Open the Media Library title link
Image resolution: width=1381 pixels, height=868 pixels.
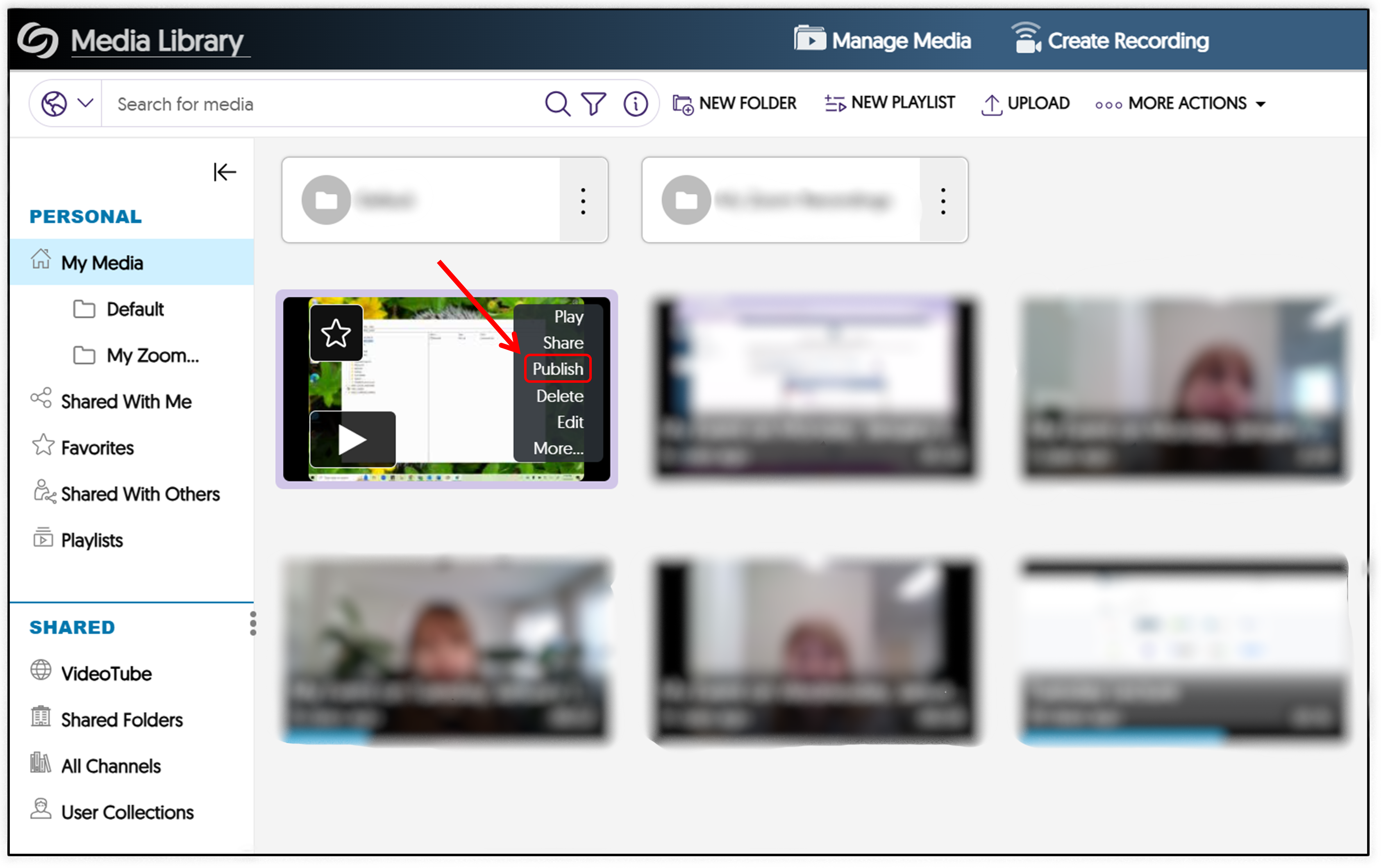click(x=158, y=41)
